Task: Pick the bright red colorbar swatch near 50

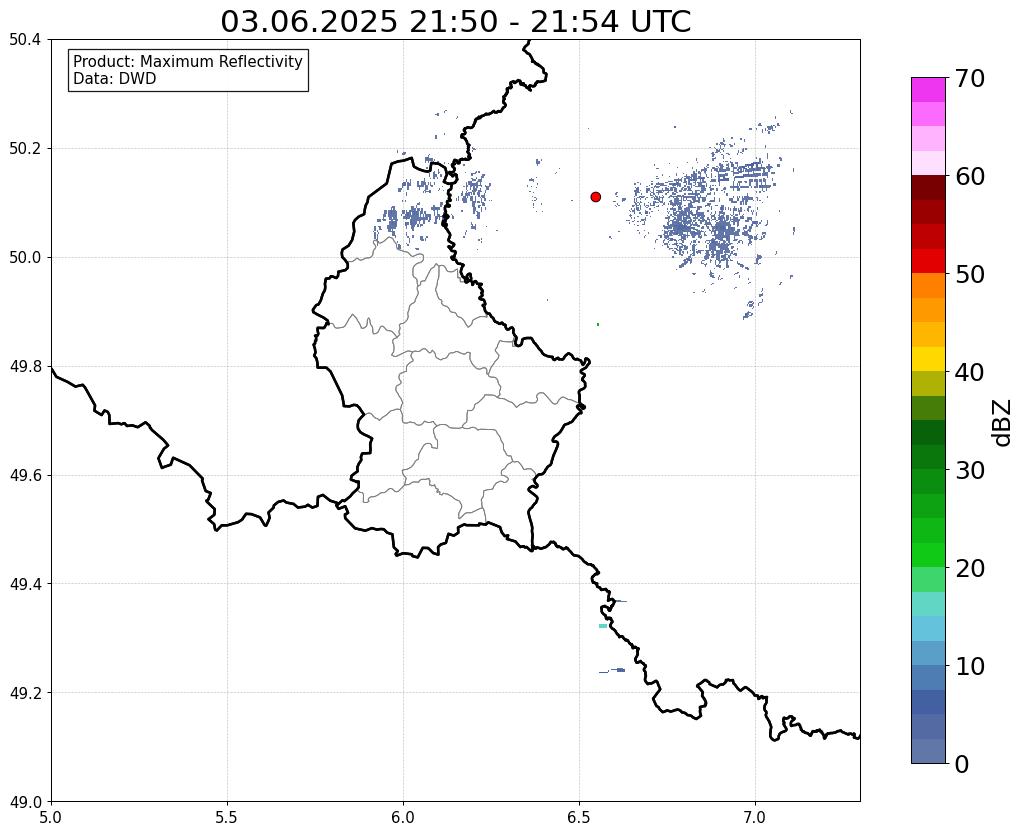Action: (x=928, y=261)
